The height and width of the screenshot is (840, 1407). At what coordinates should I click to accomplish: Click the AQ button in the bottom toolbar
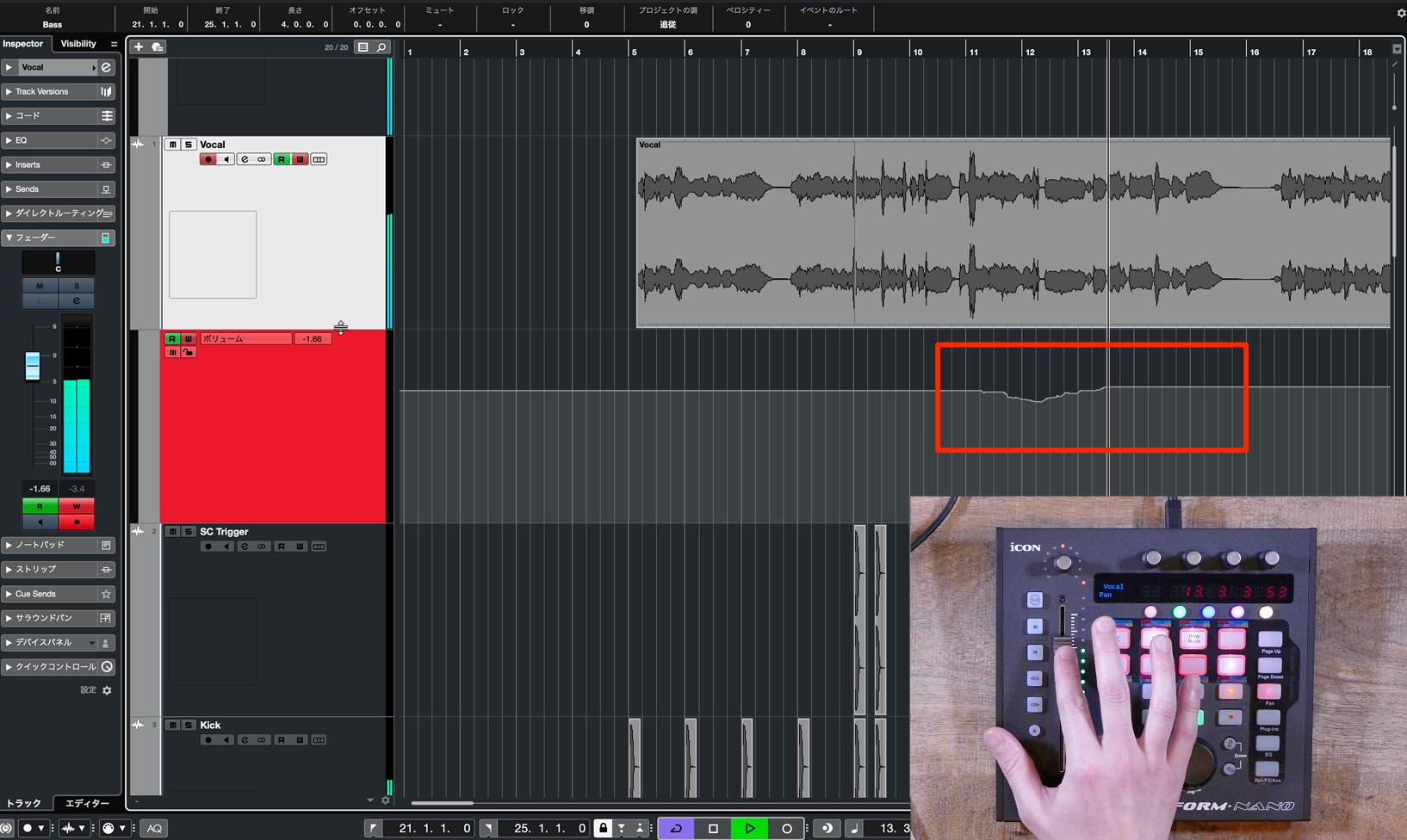[x=154, y=829]
